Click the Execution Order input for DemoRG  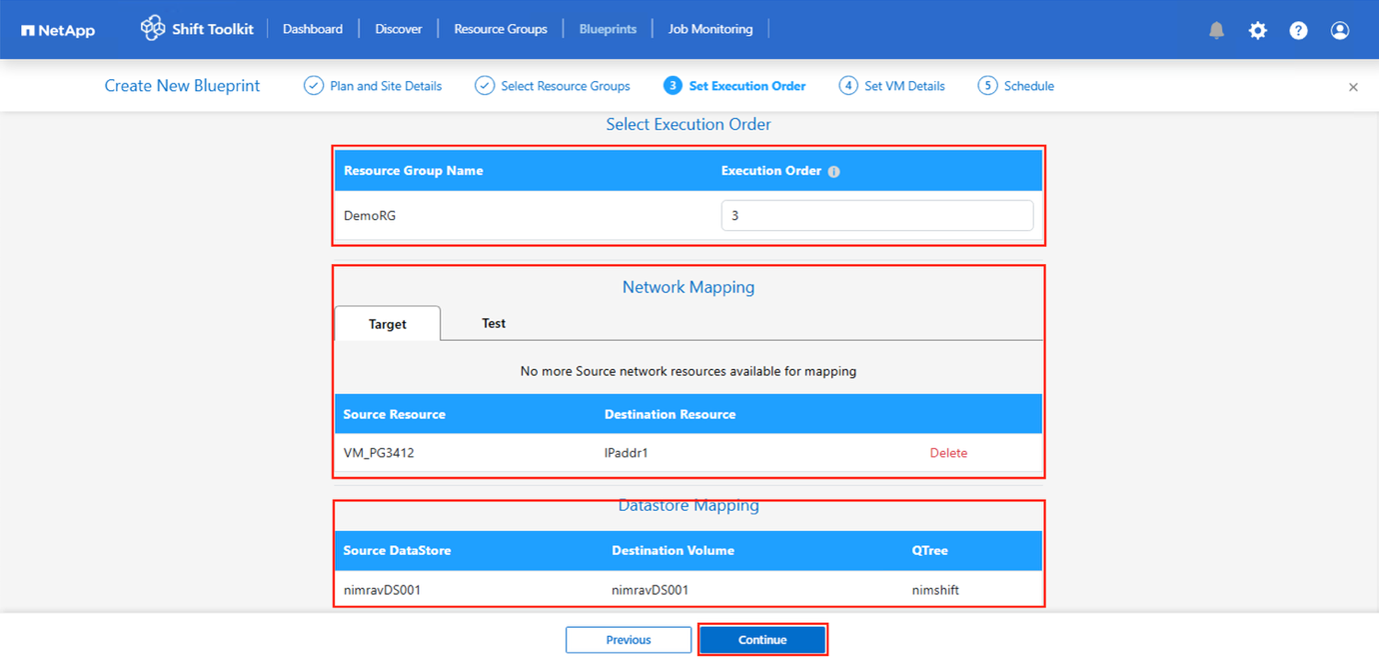pos(876,215)
